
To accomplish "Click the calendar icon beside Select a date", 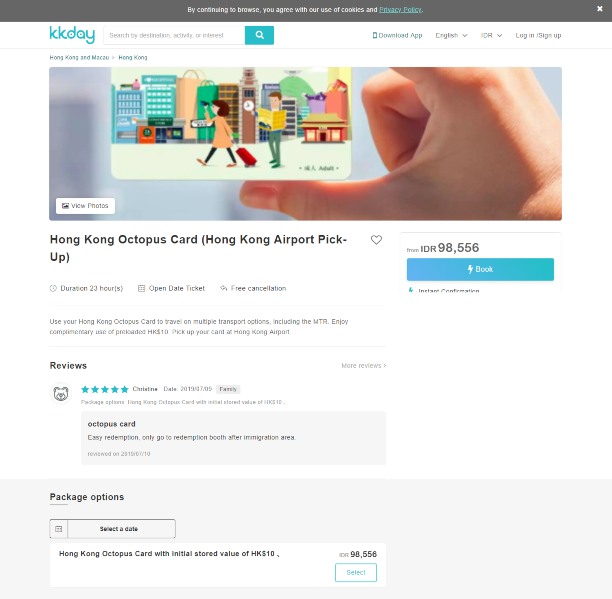I will 59,529.
